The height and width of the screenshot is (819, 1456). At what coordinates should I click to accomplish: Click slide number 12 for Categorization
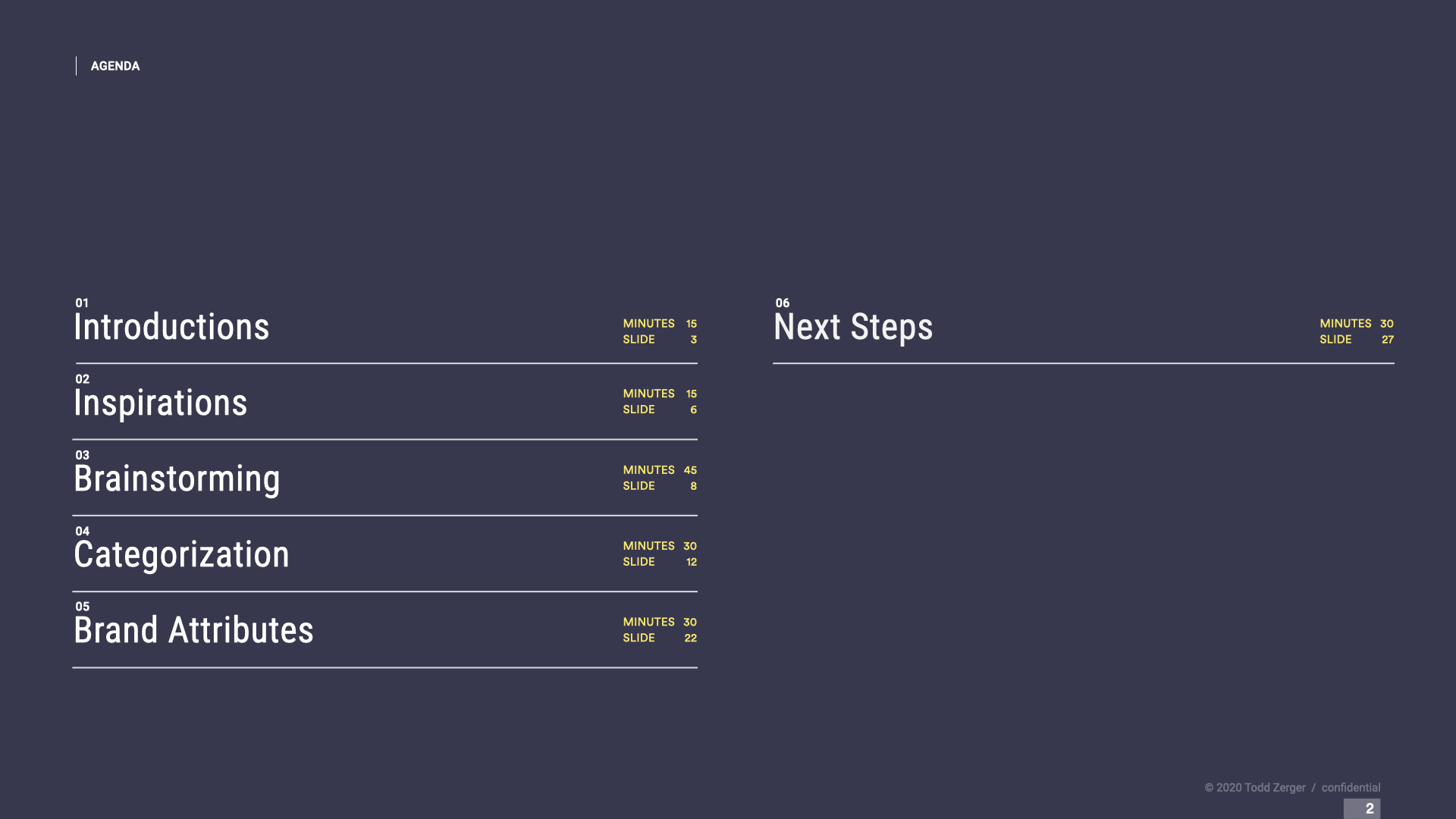[x=691, y=562]
